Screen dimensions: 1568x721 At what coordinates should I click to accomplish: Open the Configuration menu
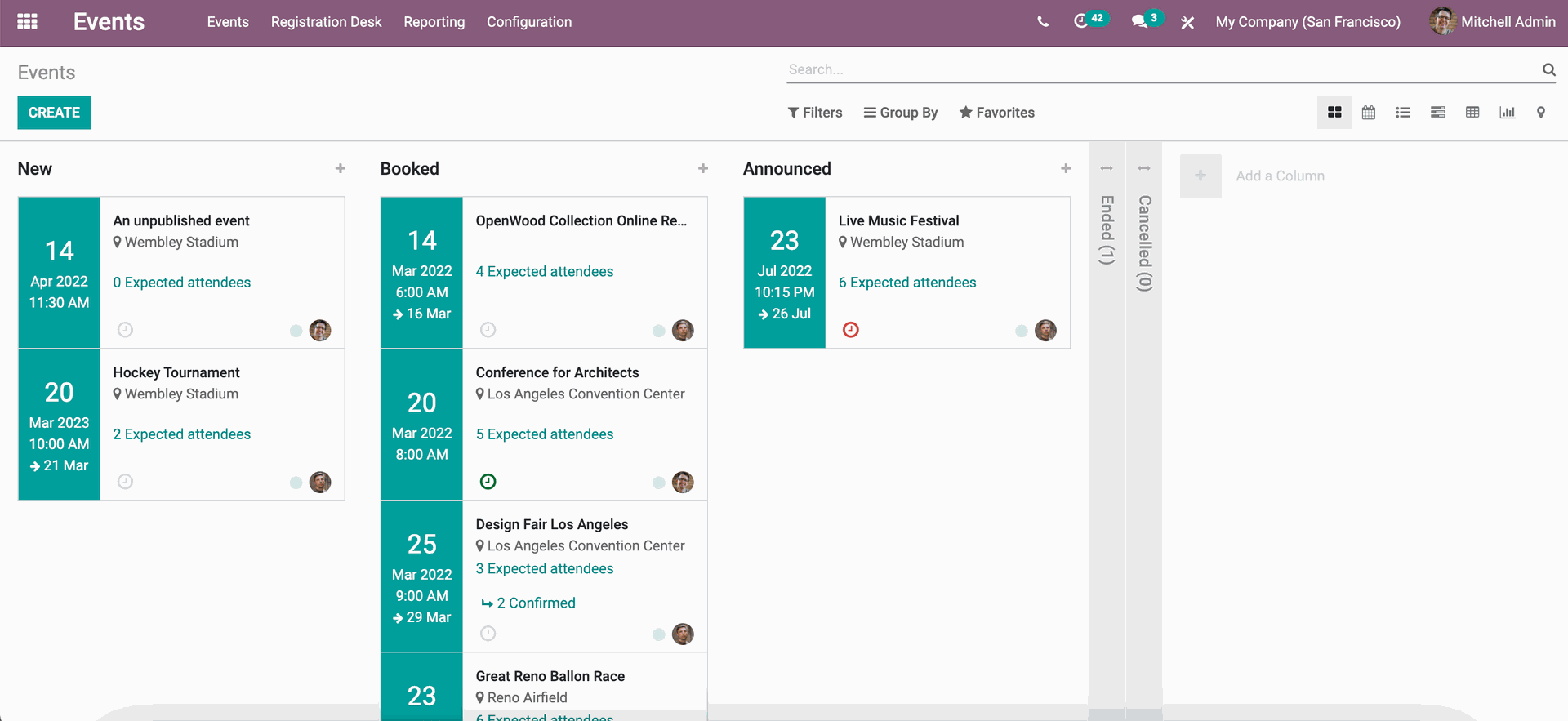pos(529,22)
